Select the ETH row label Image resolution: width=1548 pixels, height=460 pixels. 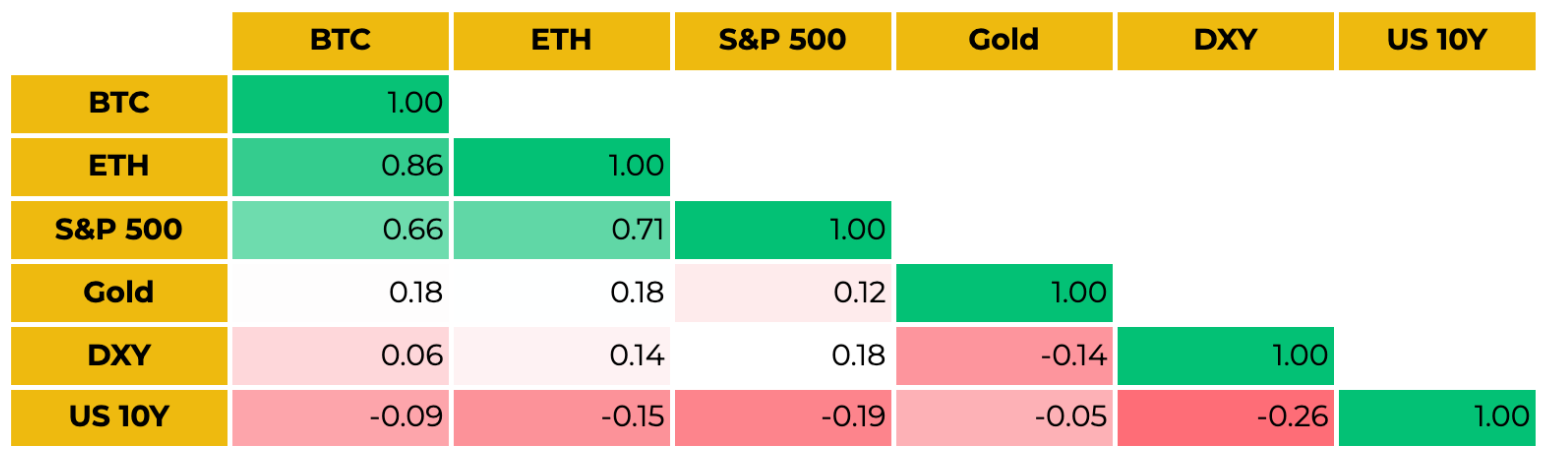(119, 167)
